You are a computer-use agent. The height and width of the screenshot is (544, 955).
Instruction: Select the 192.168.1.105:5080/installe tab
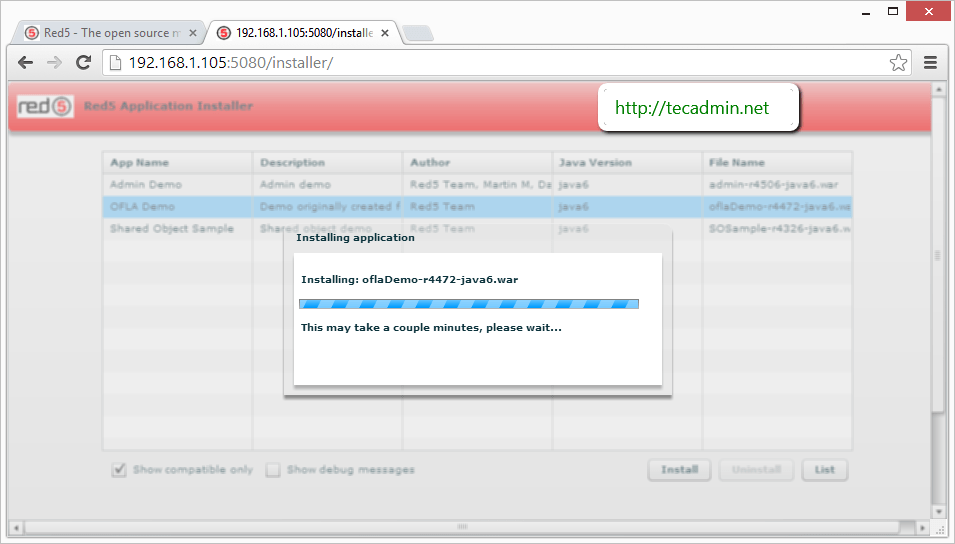(303, 33)
